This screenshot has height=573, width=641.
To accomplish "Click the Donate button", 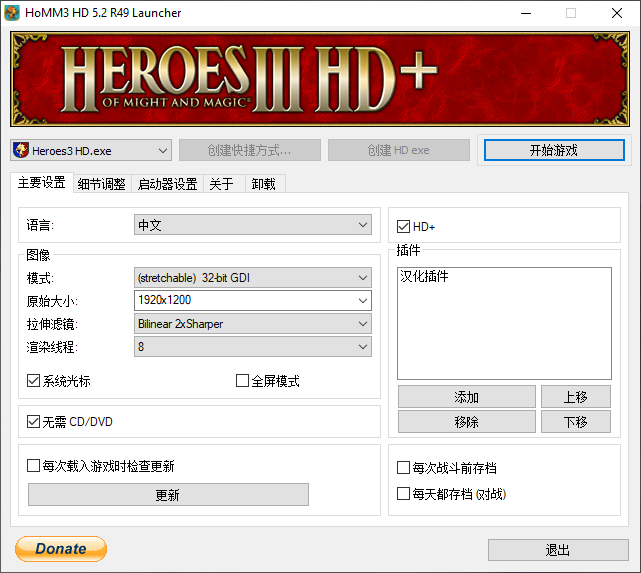I will click(61, 548).
